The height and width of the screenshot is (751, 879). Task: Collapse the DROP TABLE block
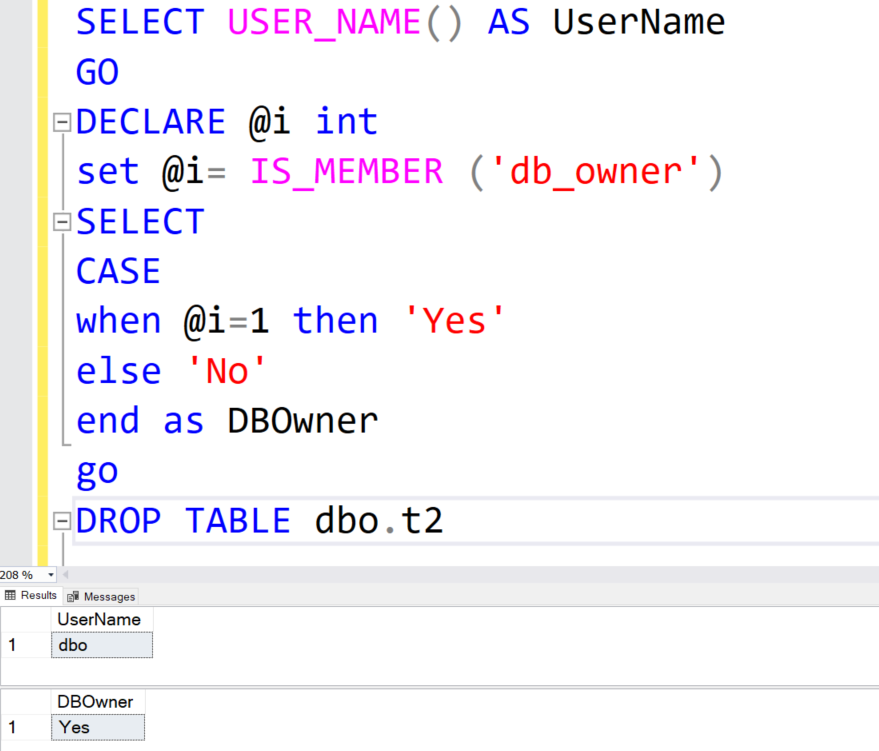click(62, 521)
